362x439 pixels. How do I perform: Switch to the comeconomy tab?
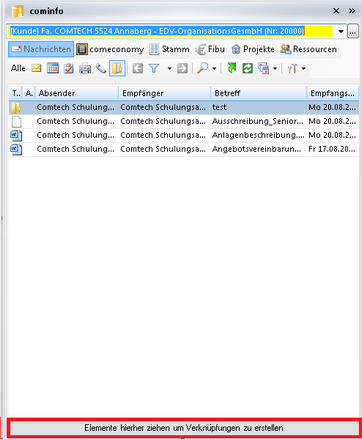tap(110, 49)
